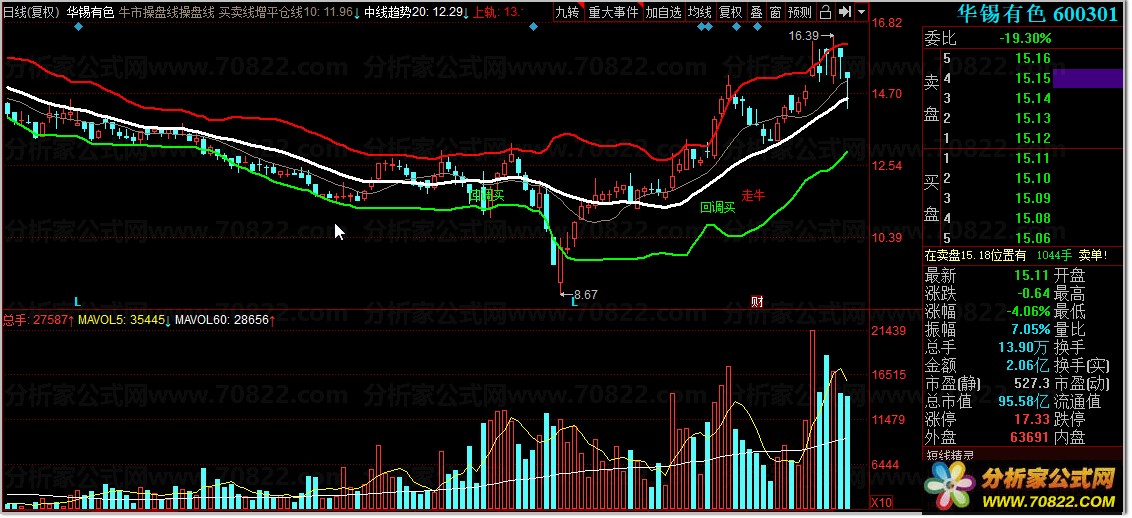
Task: Click the 市盈(静) 527.3 value
Action: pyautogui.click(x=1032, y=383)
